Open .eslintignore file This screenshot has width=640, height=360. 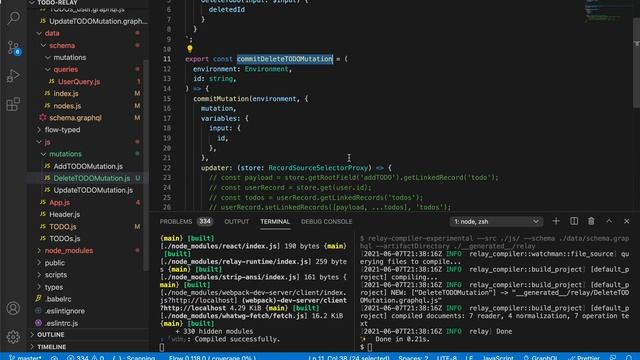point(65,311)
